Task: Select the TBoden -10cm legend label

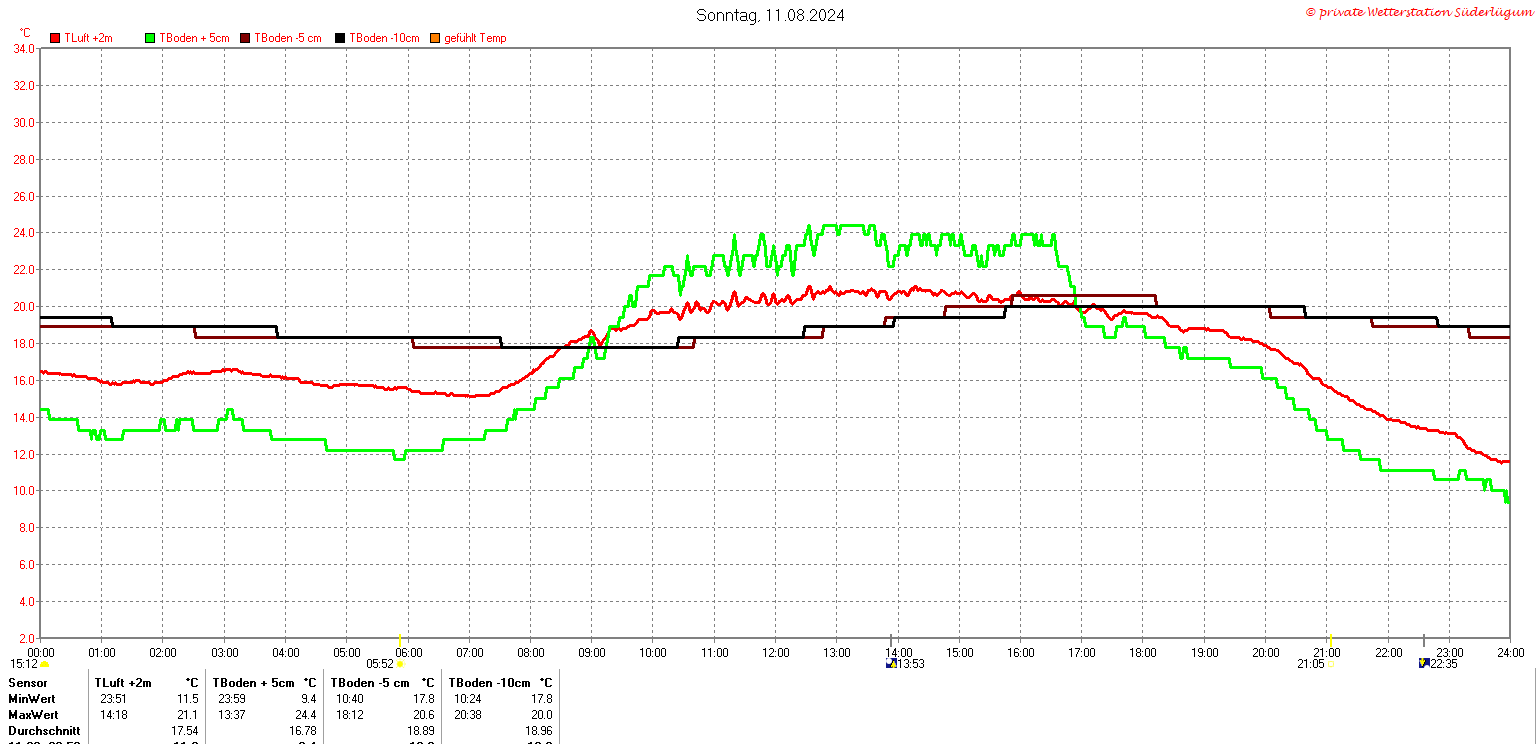Action: tap(384, 38)
